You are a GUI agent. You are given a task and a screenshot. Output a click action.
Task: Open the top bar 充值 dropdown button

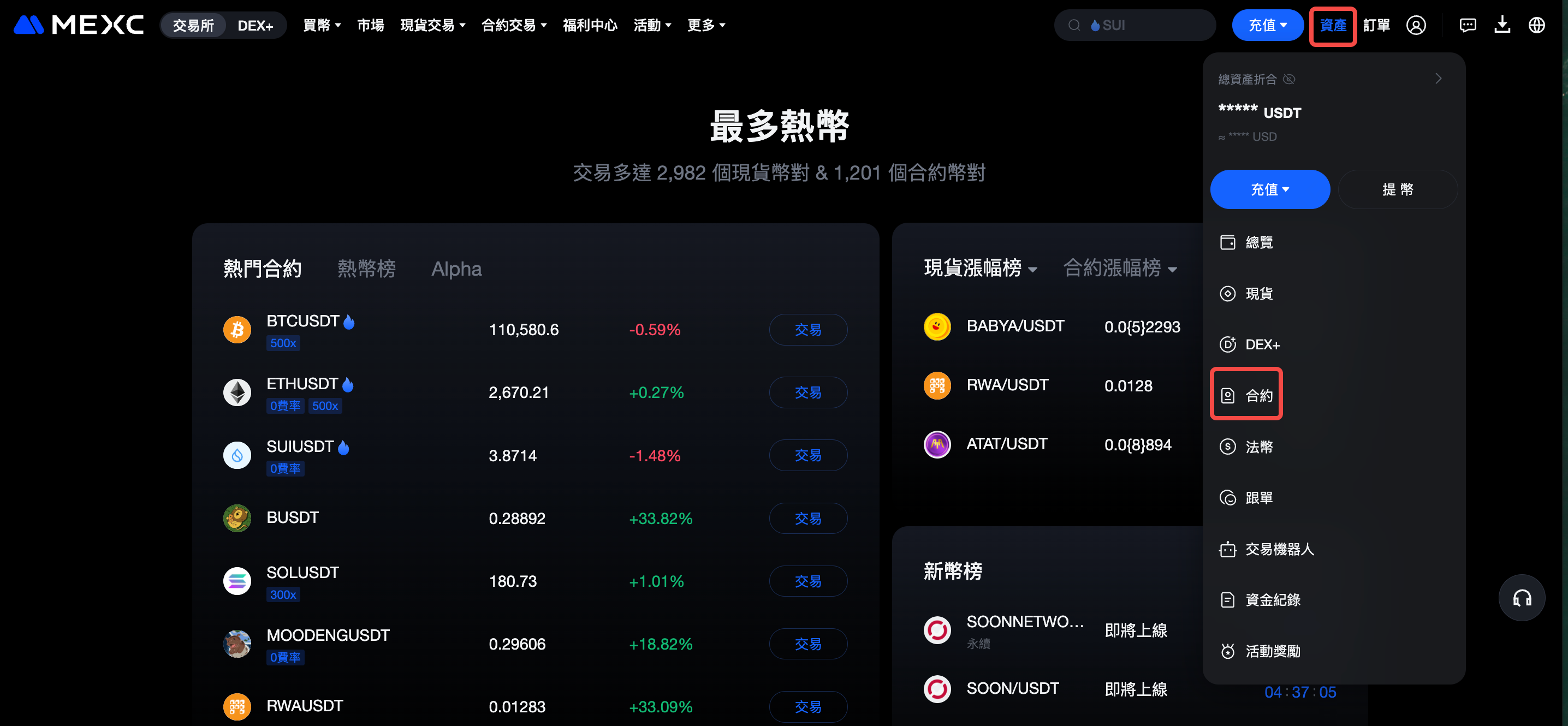(1268, 25)
